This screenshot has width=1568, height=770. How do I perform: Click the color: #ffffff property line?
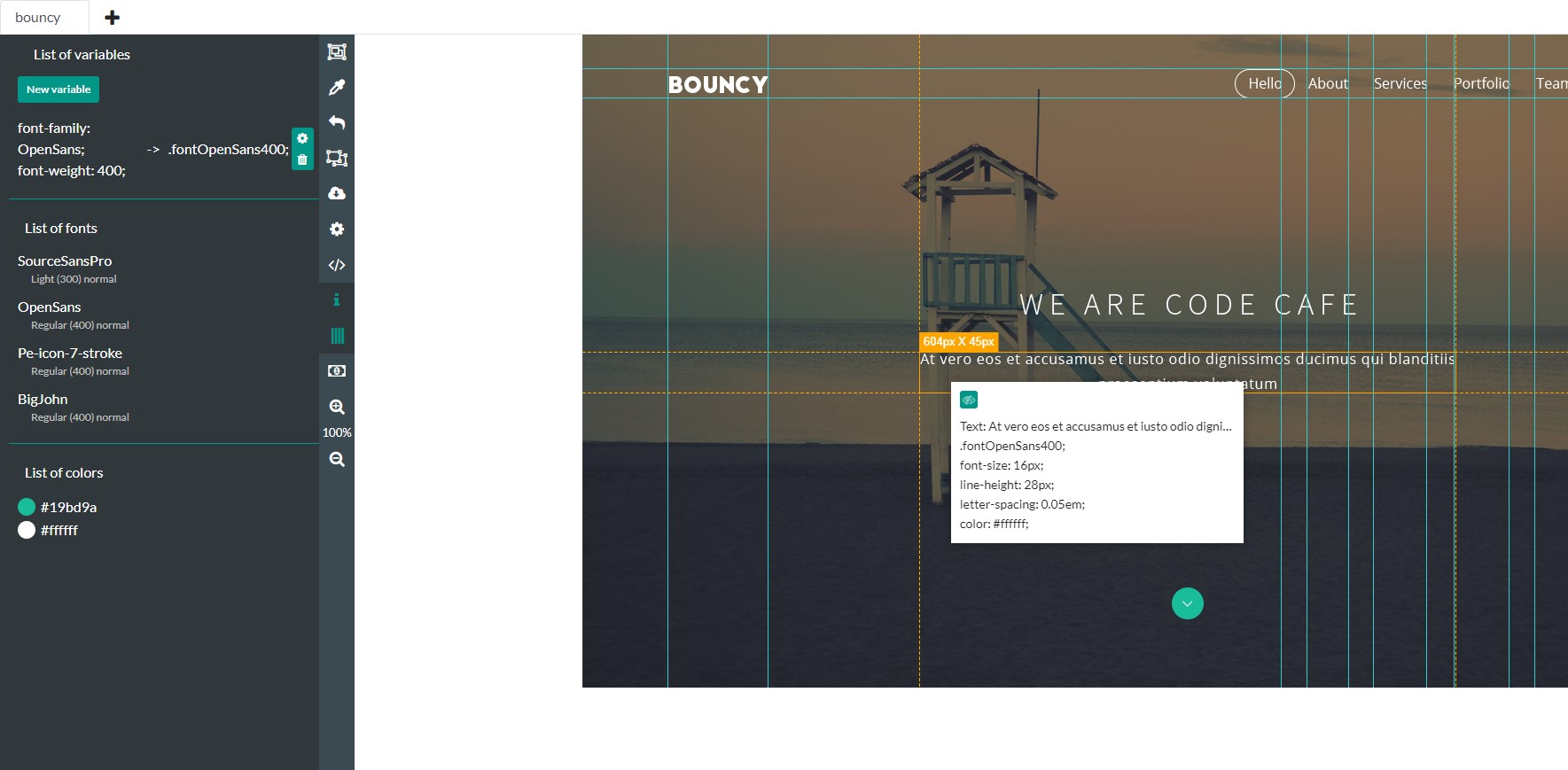(x=995, y=524)
